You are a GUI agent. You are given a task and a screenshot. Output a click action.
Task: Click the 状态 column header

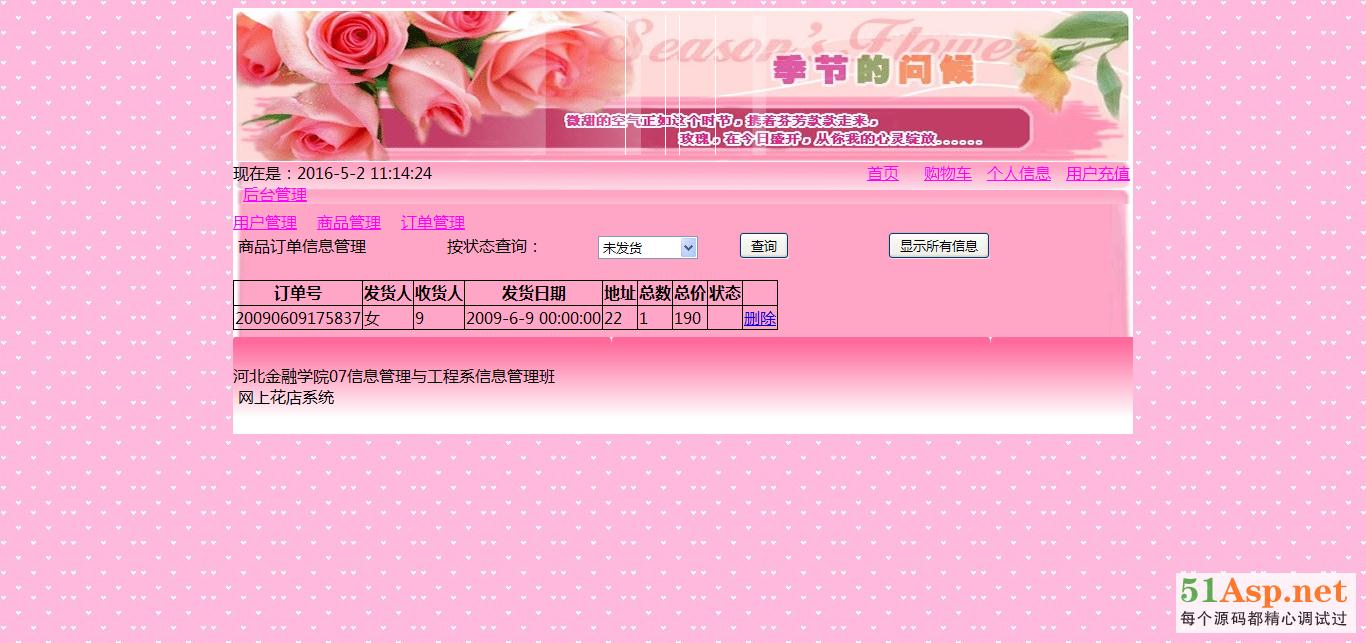click(725, 294)
